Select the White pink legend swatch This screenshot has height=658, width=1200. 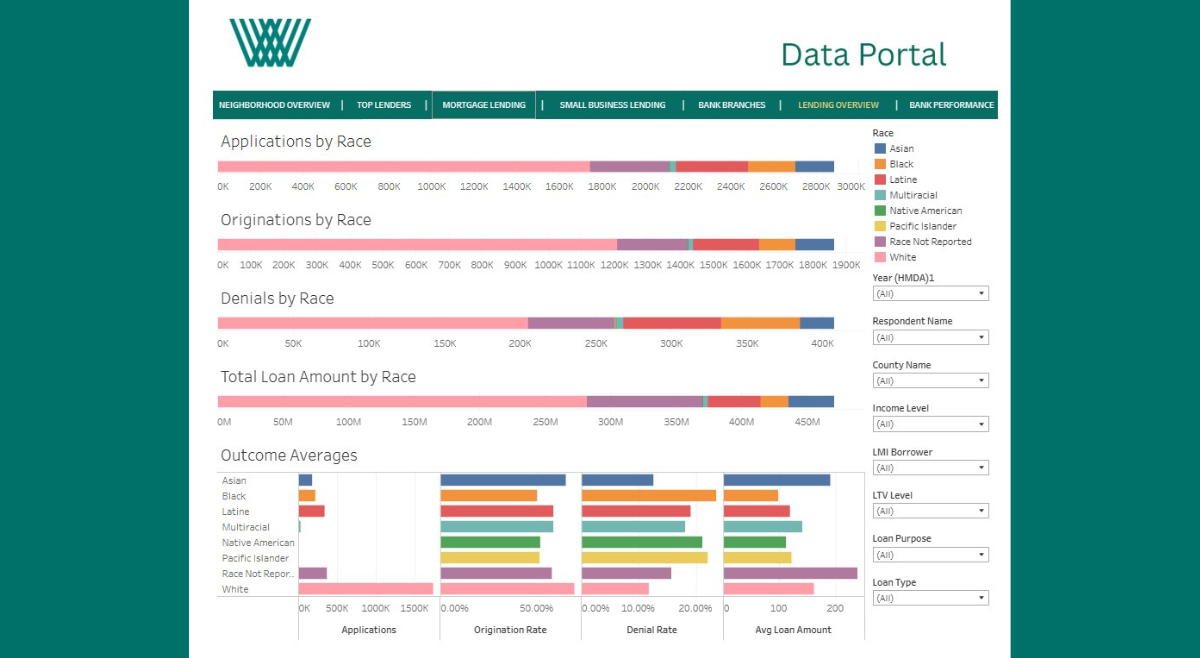click(x=880, y=257)
